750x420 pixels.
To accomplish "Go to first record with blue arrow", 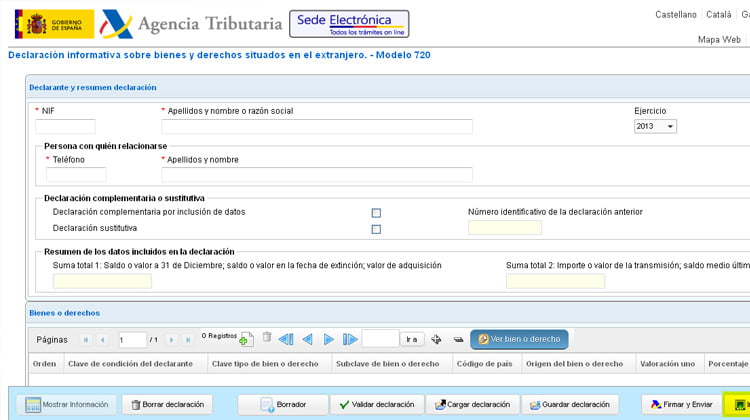I will click(x=286, y=339).
